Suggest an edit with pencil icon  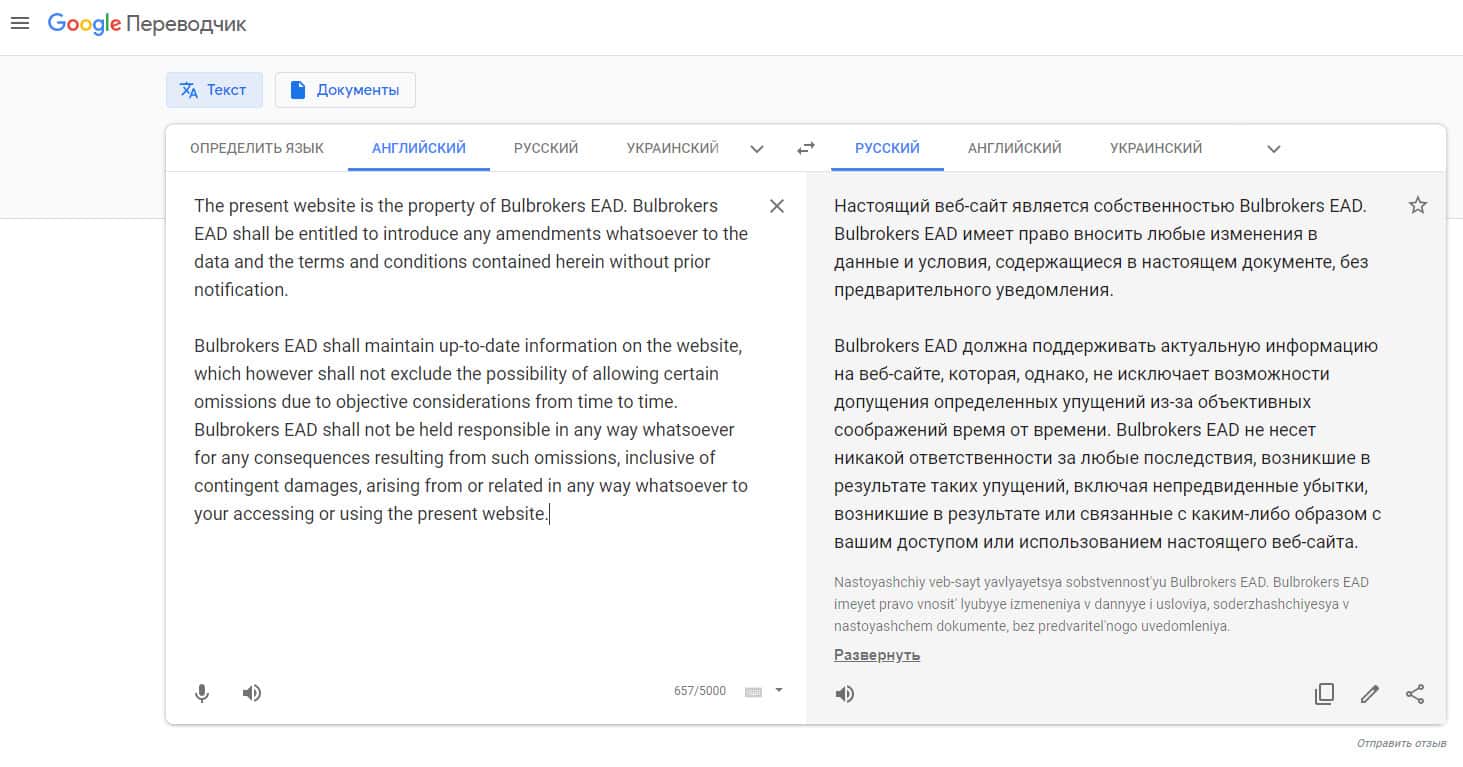pyautogui.click(x=1370, y=694)
